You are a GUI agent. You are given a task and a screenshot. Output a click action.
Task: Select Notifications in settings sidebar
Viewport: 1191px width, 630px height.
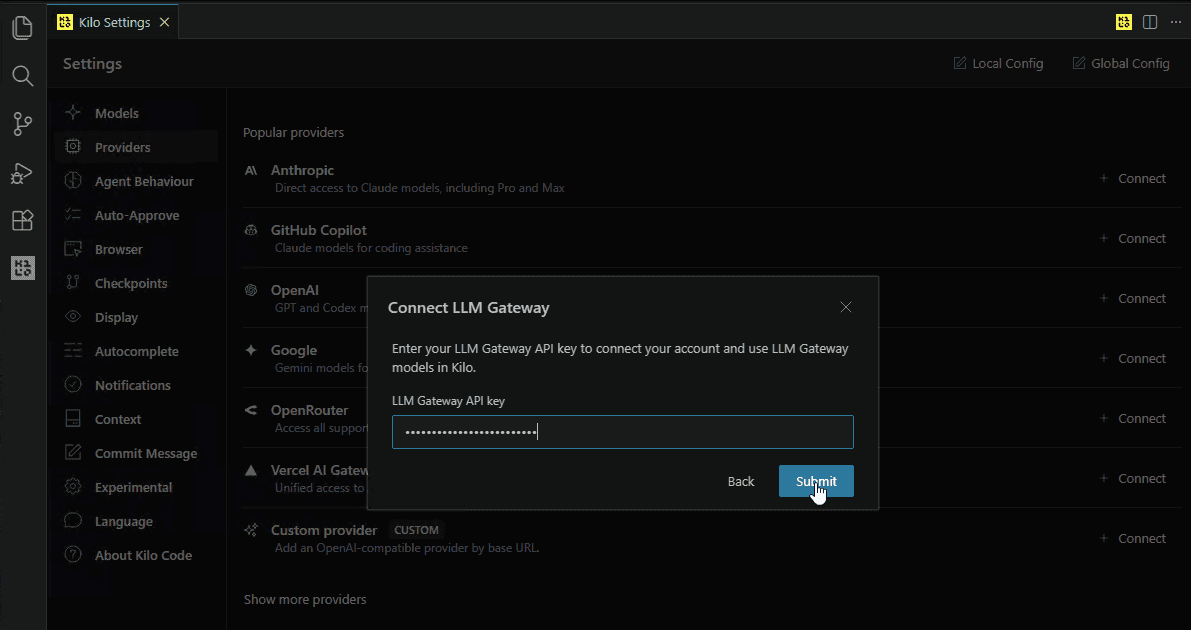point(136,385)
